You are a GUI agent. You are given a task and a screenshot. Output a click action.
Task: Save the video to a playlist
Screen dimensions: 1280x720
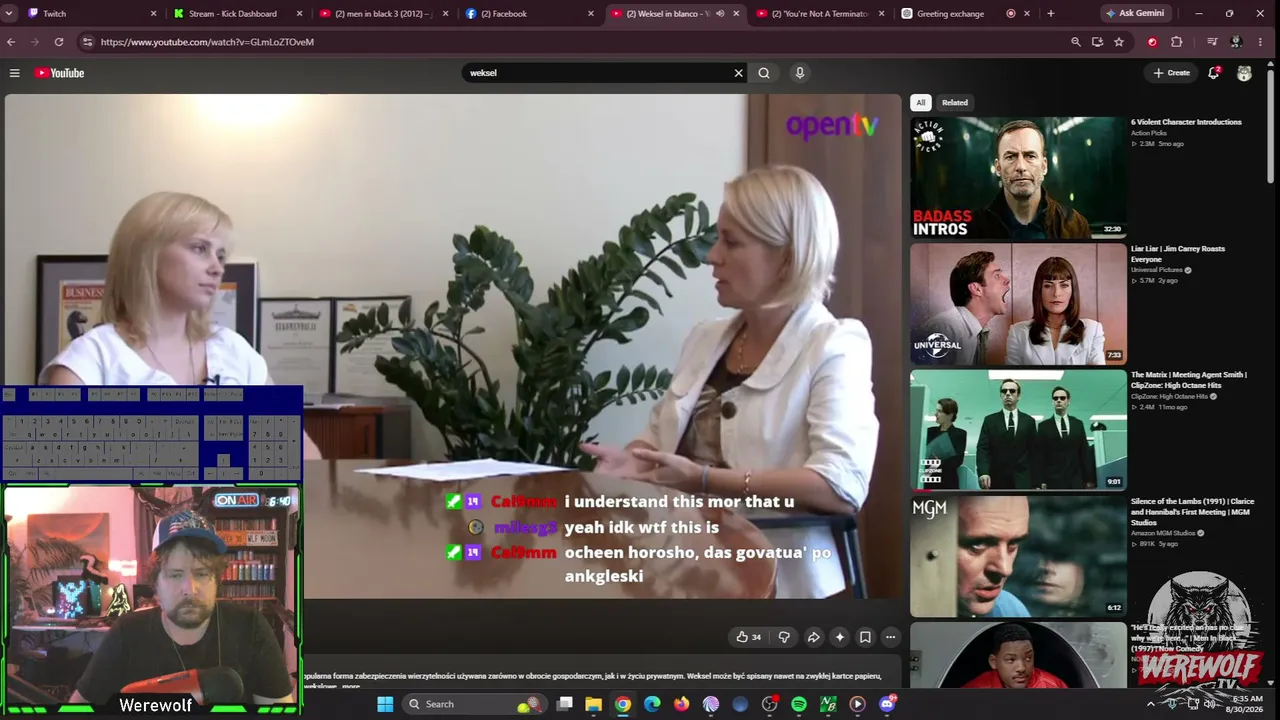pos(865,637)
